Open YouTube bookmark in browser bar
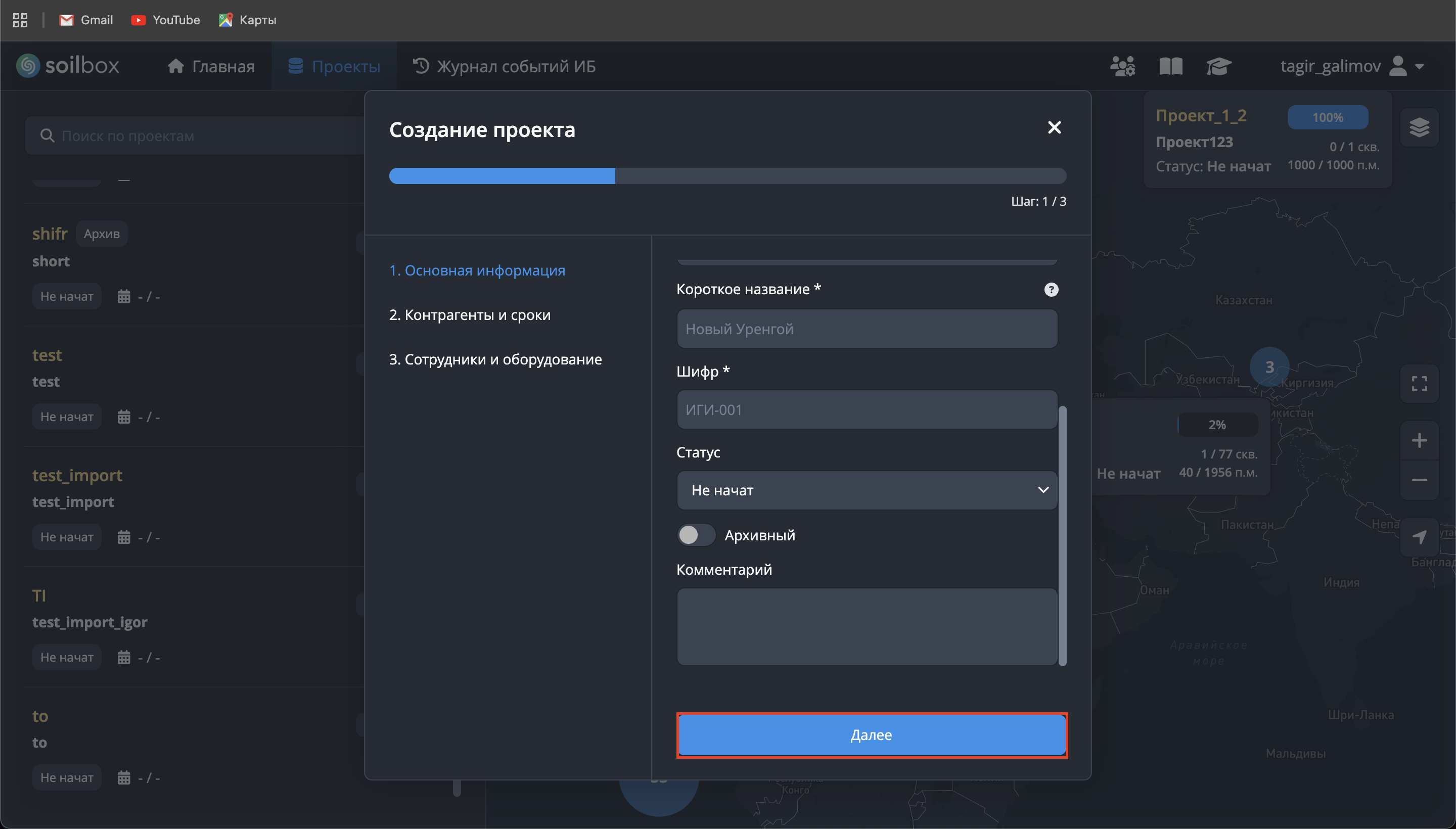This screenshot has height=829, width=1456. (166, 20)
